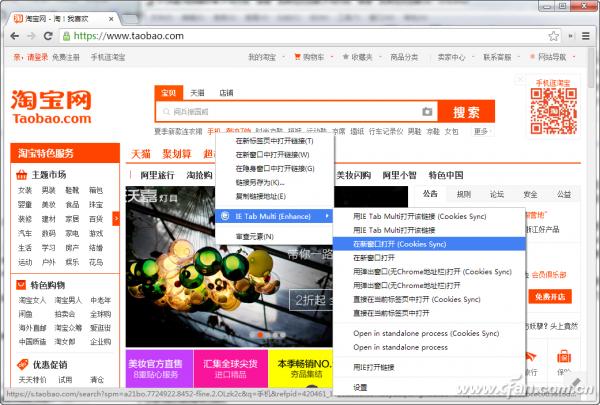
Task: Switch to the 安全 tab
Action: pos(530,194)
